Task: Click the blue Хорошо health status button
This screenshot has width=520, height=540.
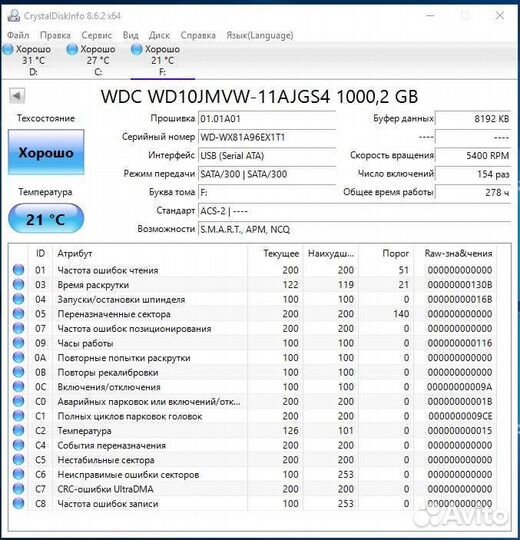Action: coord(46,152)
